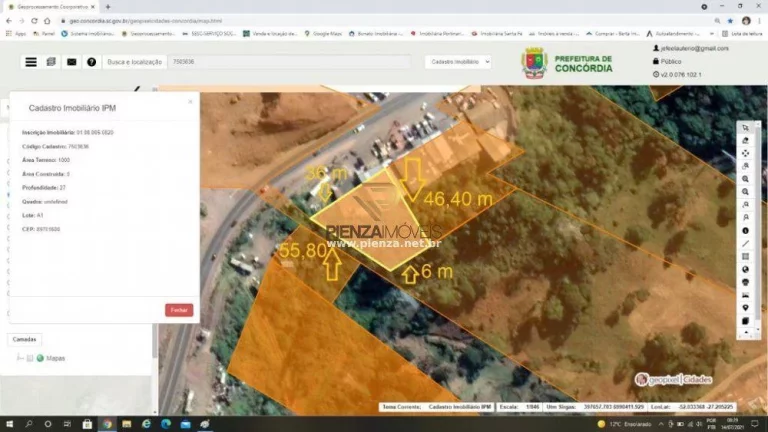Select the eraser clear tool in map toolbar
Image resolution: width=768 pixels, height=432 pixels.
coord(745,141)
